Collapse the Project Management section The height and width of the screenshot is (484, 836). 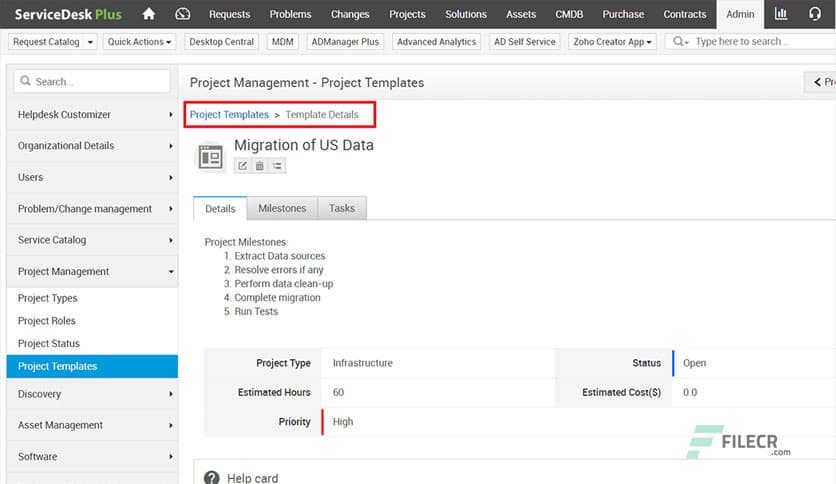[92, 271]
